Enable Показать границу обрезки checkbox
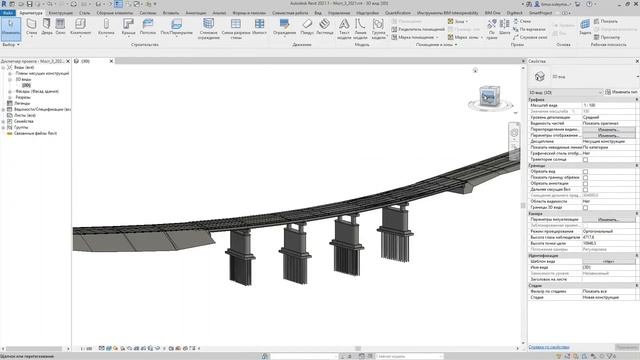 585,178
